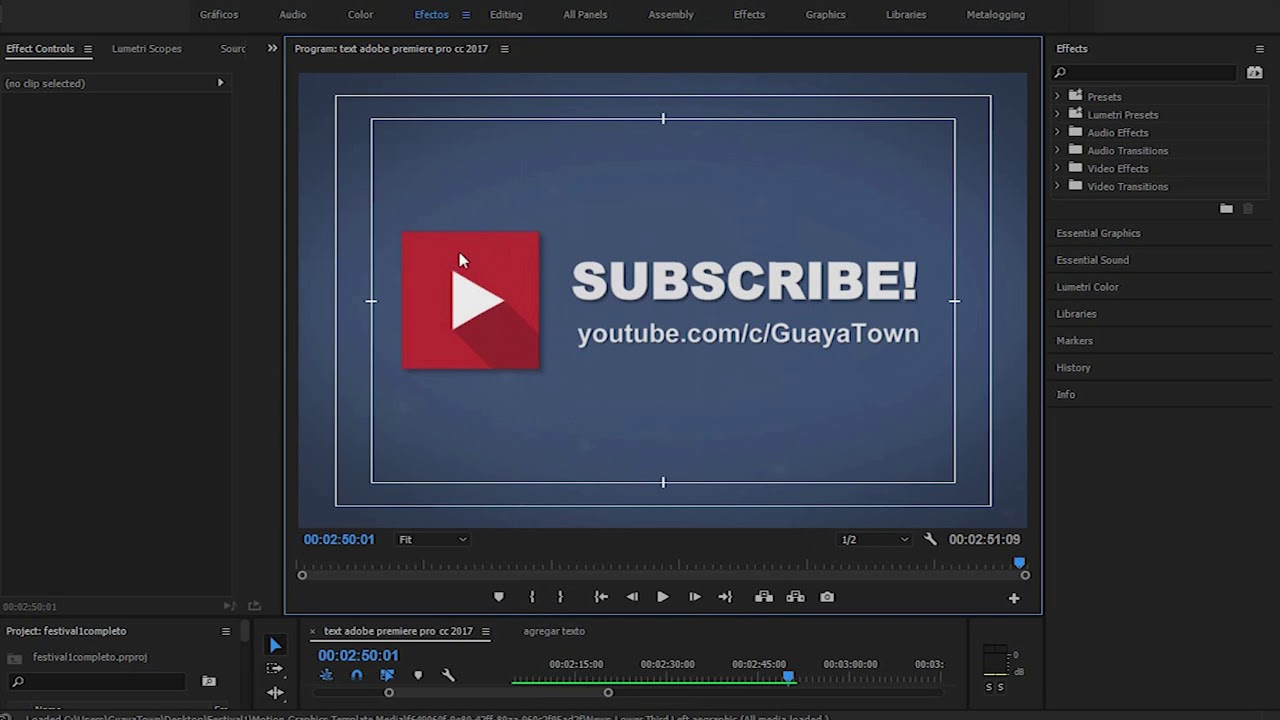Toggle nest sequence insert mode in timeline
The height and width of the screenshot is (720, 1280).
pos(326,676)
